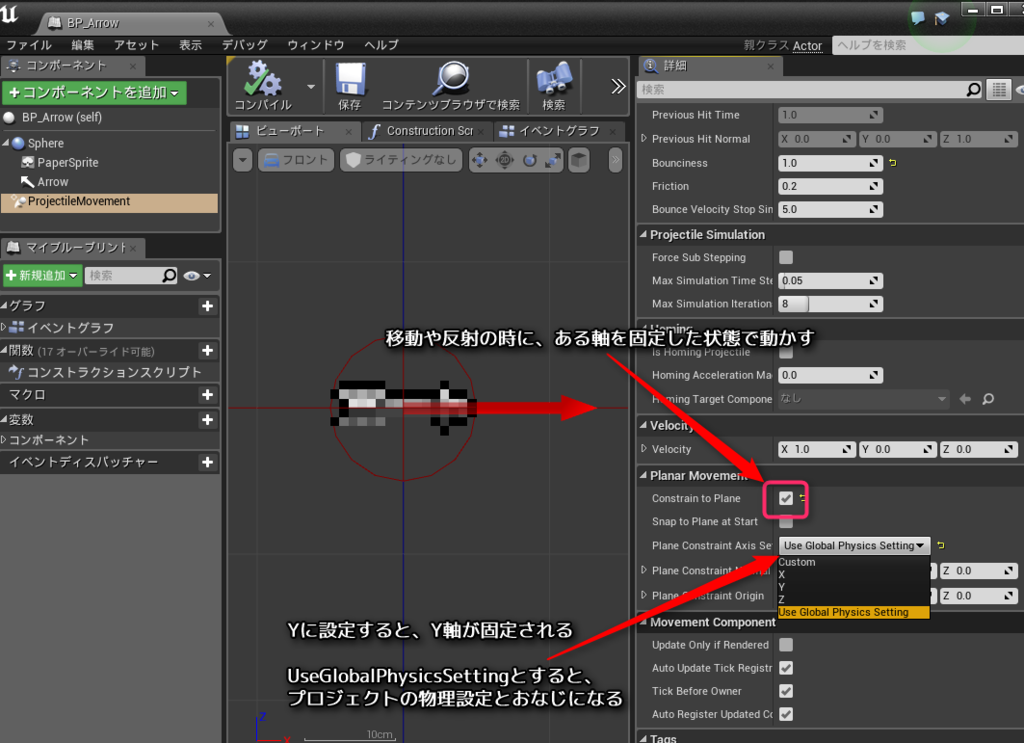Click Friction value slider field
The width and height of the screenshot is (1024, 743).
[830, 186]
